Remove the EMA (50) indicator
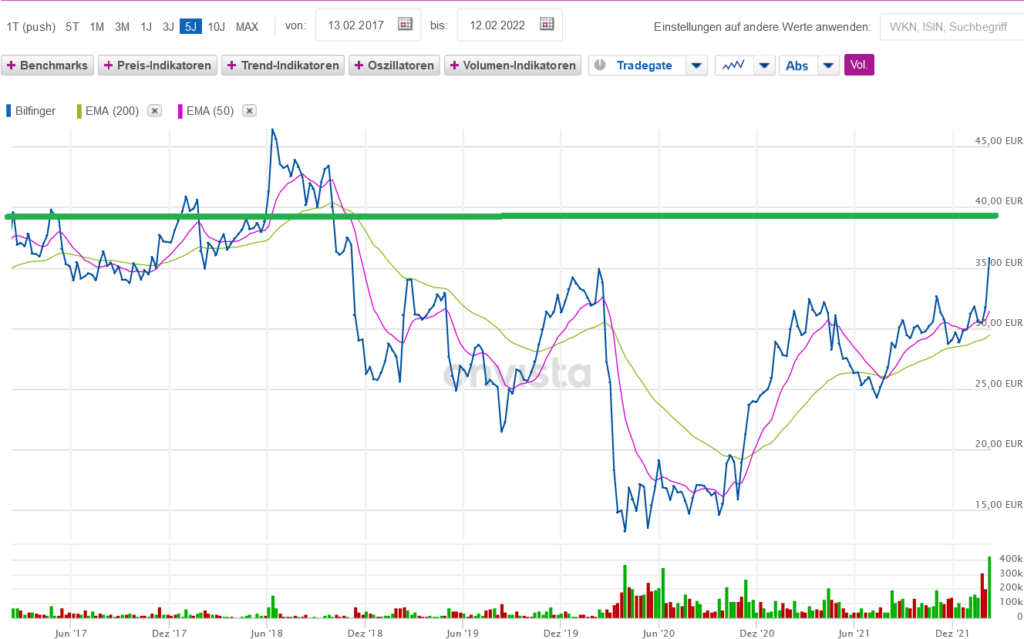Screen dimensions: 1024x639 coord(249,111)
